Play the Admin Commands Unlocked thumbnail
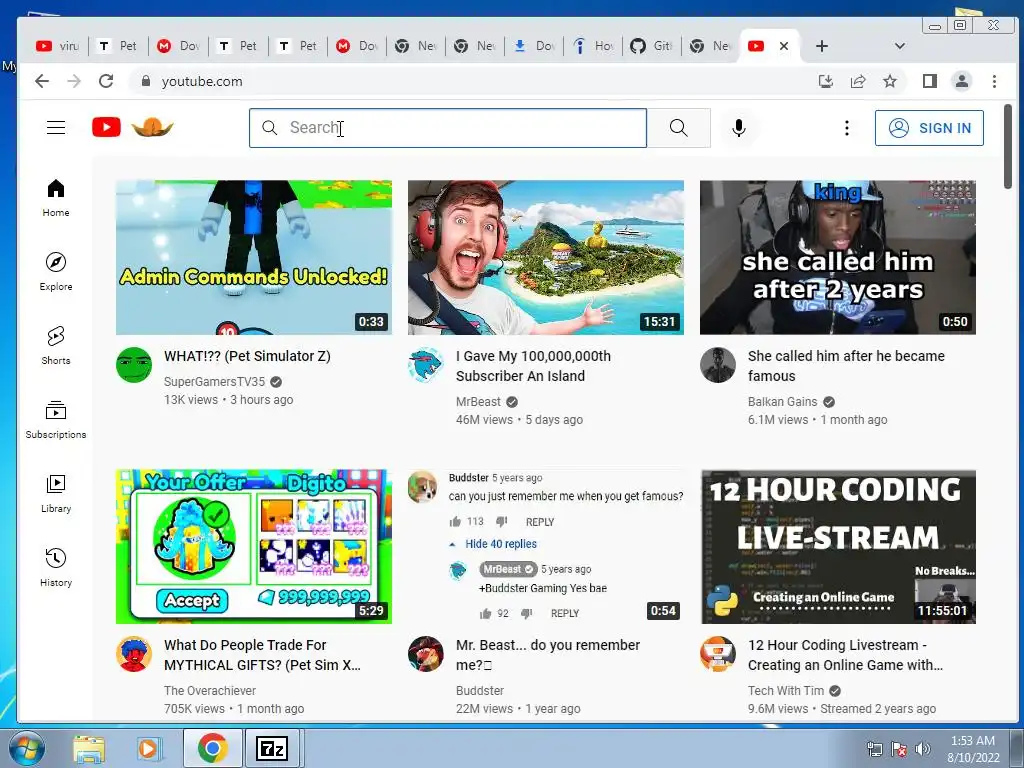The height and width of the screenshot is (768, 1024). coord(254,257)
